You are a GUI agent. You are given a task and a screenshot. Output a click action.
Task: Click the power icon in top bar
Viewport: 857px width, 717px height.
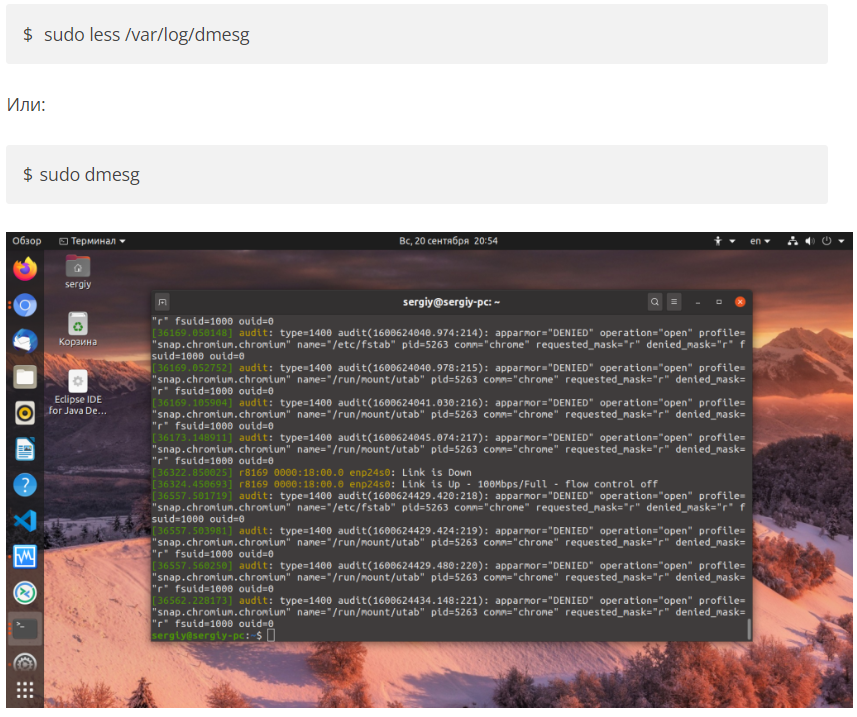click(827, 241)
